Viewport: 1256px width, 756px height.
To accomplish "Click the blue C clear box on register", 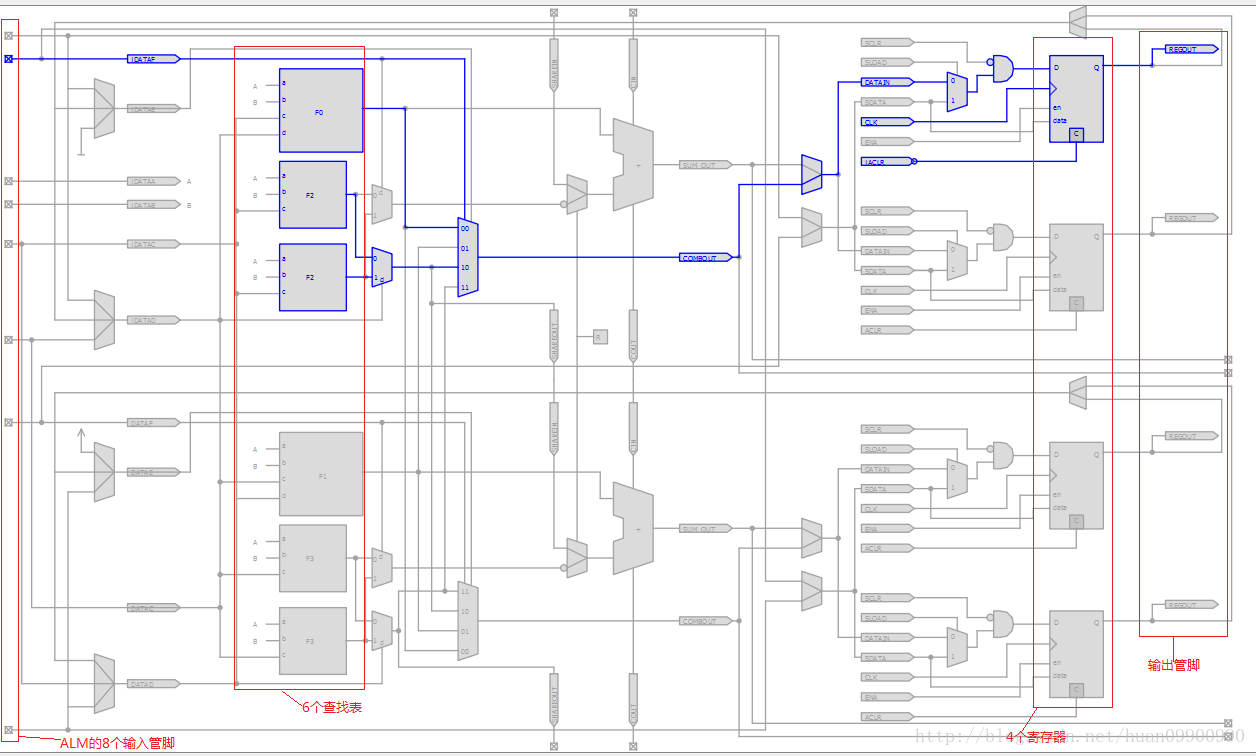I will pyautogui.click(x=1076, y=133).
